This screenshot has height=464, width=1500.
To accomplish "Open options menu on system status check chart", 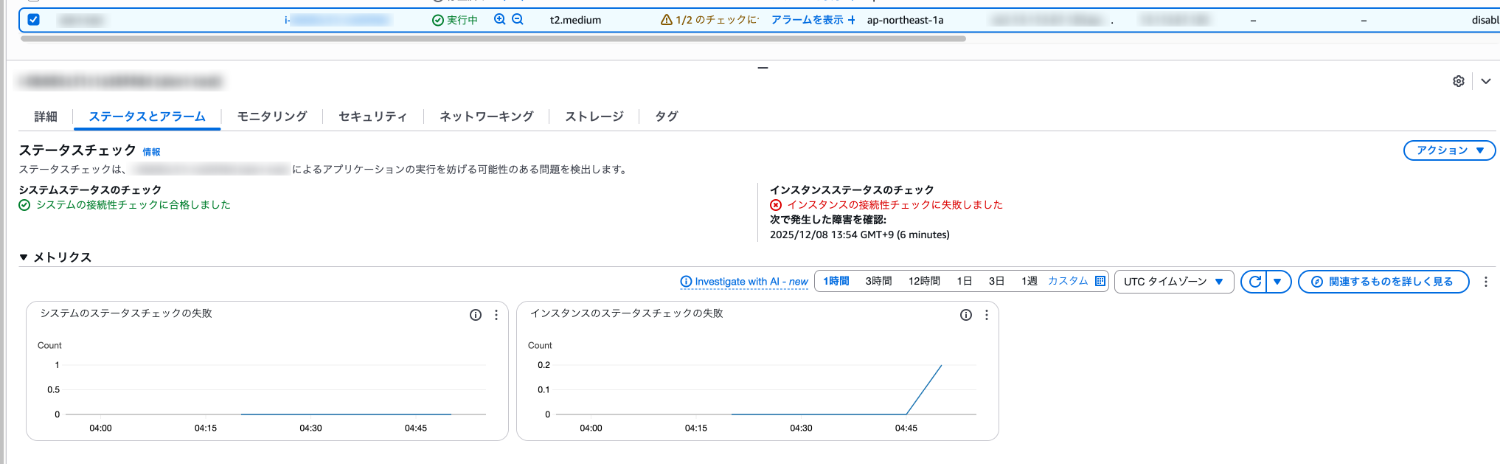I will (496, 315).
